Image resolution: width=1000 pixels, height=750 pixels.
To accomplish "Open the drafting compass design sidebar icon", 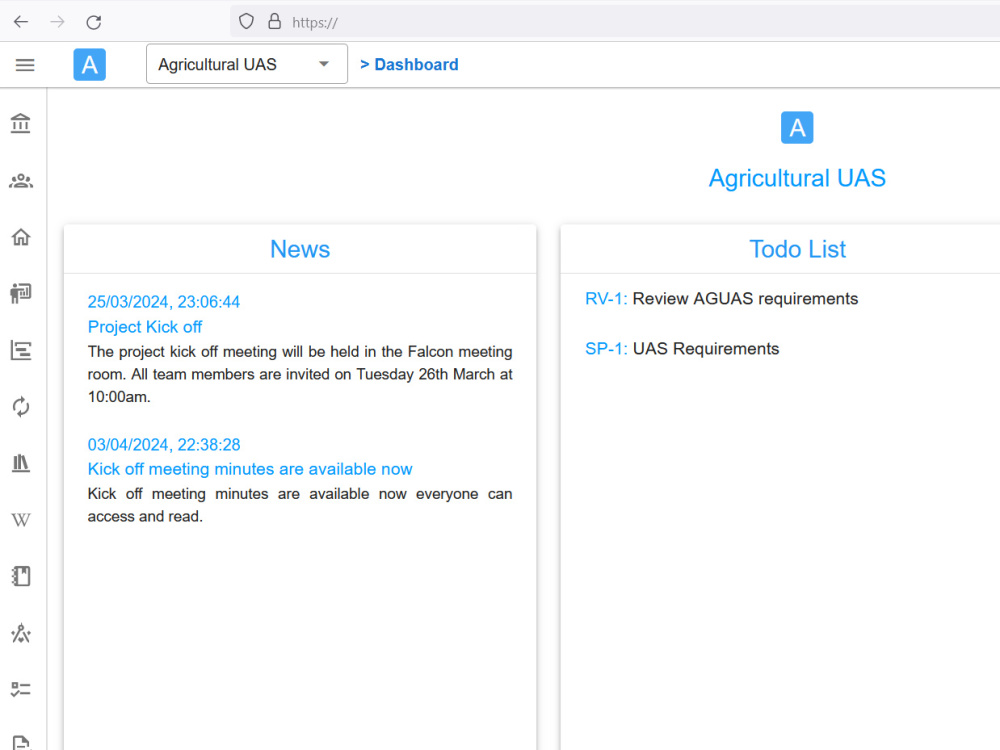I will (x=20, y=633).
